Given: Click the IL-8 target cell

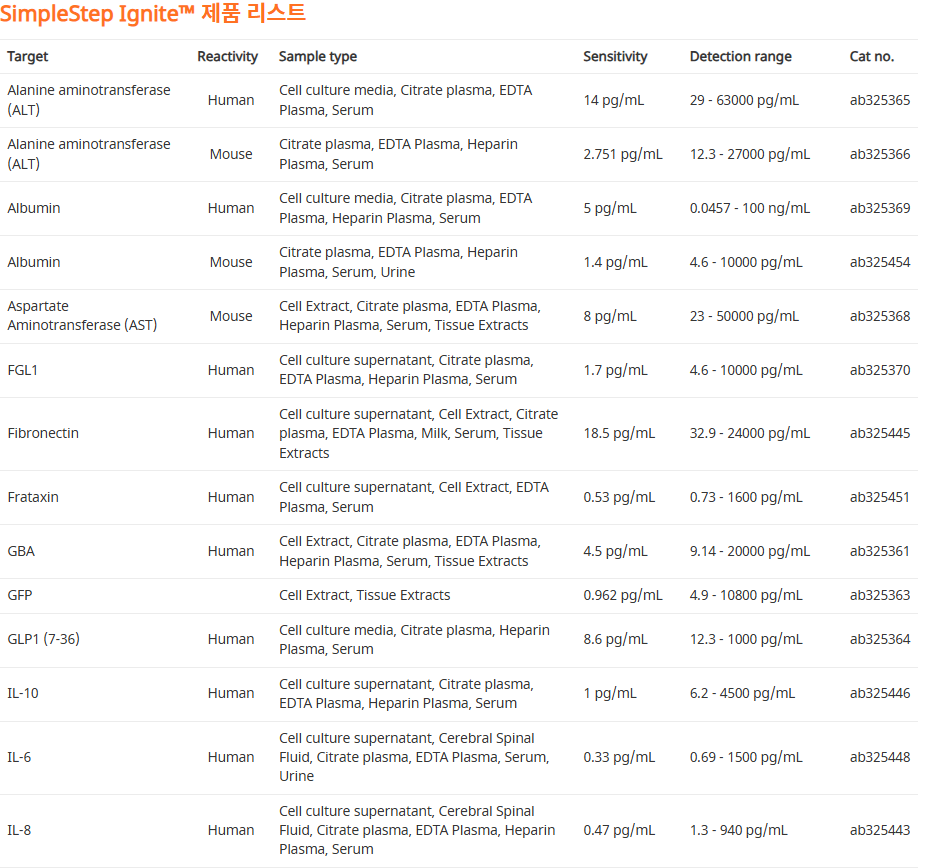Looking at the screenshot, I should coord(19,831).
